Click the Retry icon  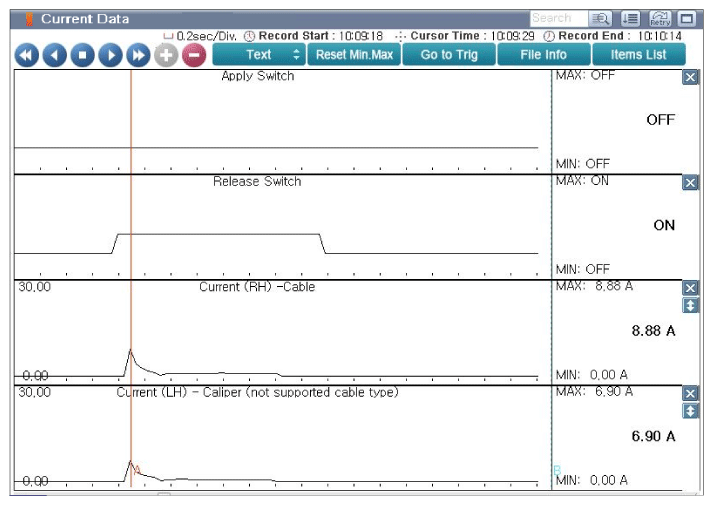(x=660, y=19)
